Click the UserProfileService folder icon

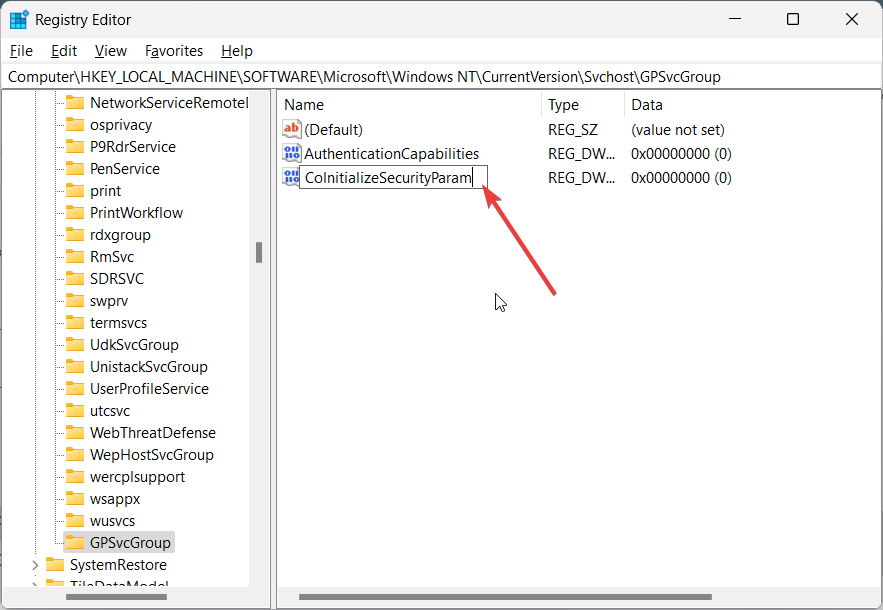point(74,388)
